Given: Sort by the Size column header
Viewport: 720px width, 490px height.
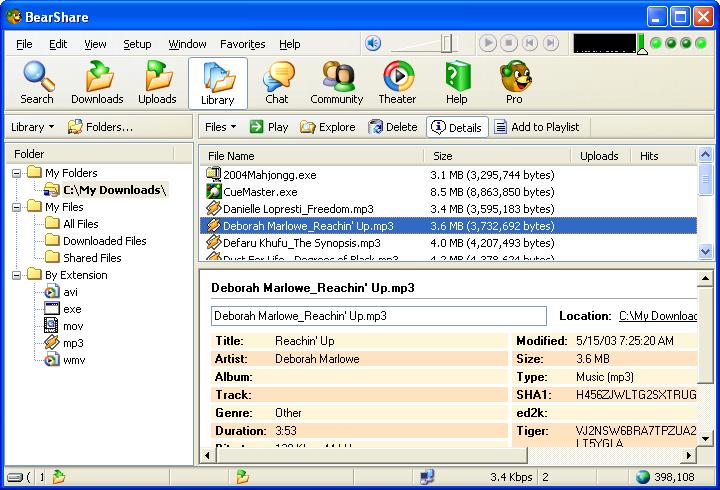Looking at the screenshot, I should (x=497, y=156).
